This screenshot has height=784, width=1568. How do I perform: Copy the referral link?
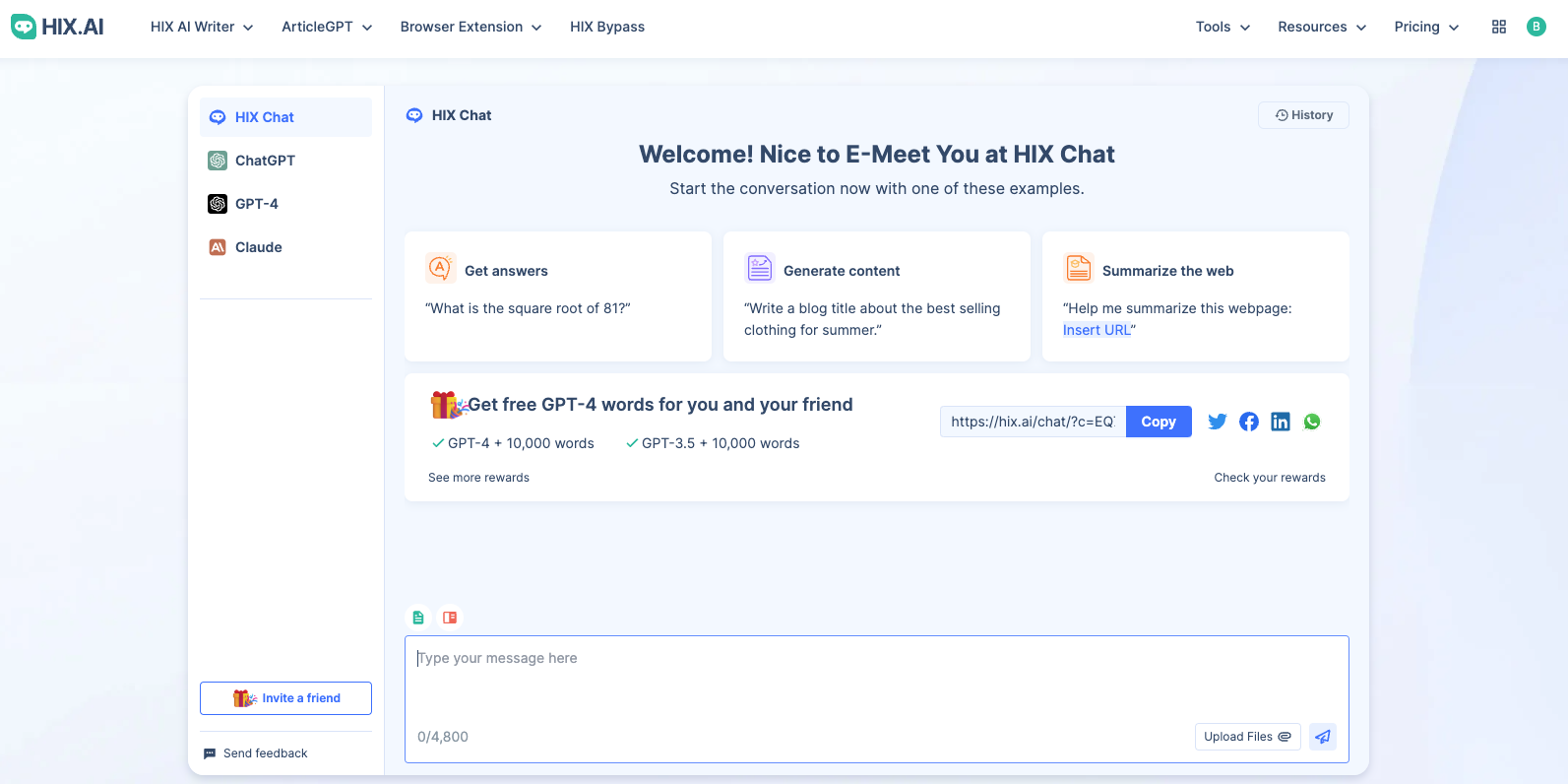pos(1159,422)
